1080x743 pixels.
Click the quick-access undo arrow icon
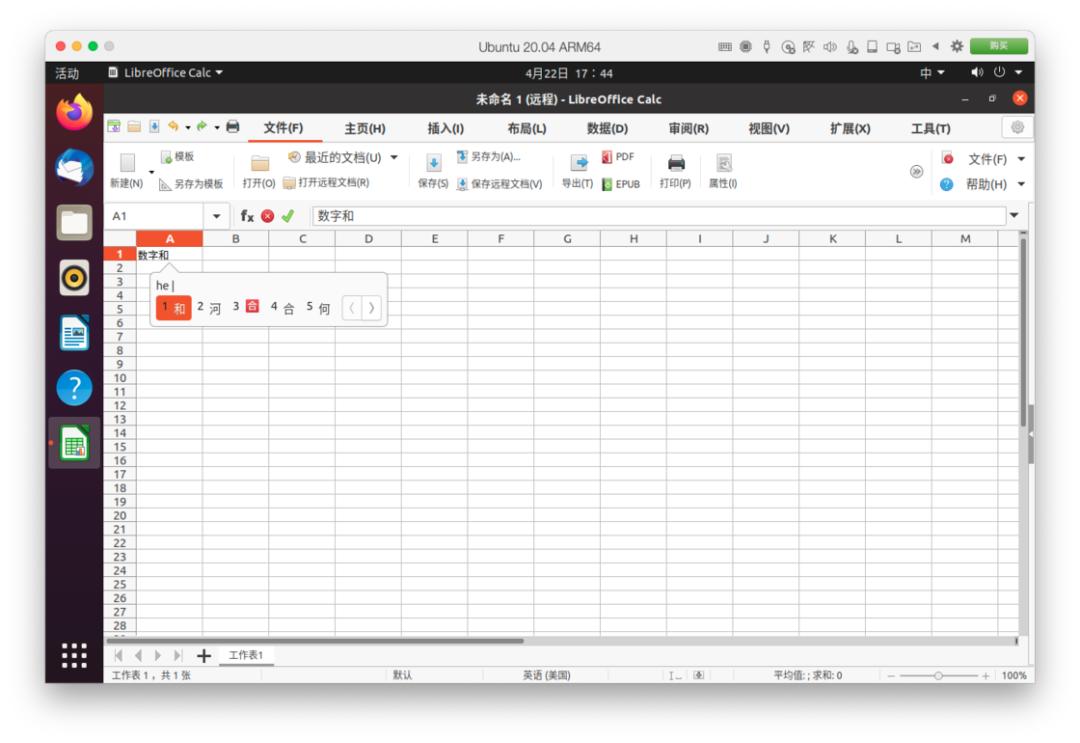(174, 126)
